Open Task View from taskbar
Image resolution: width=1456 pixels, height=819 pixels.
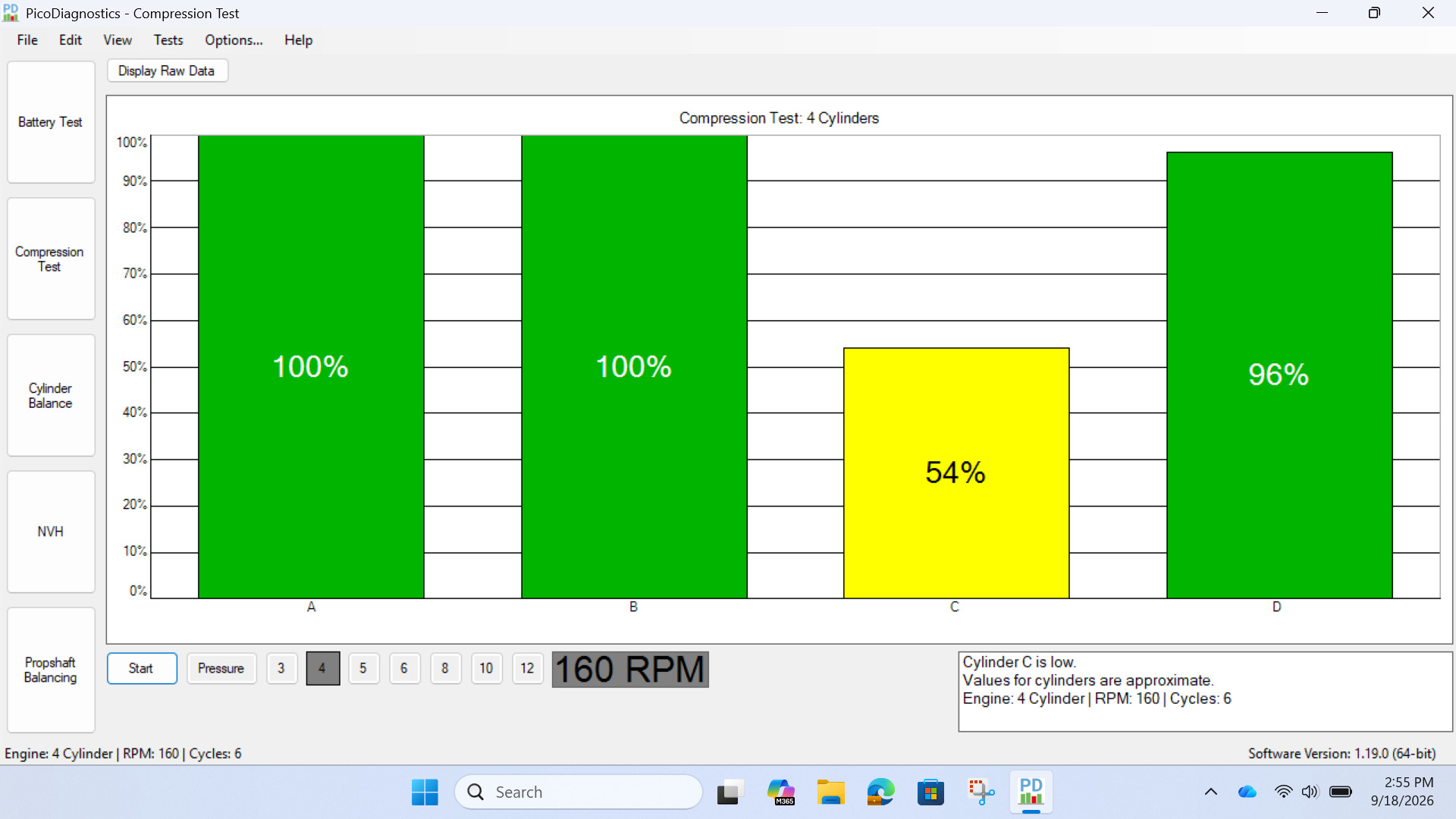(730, 792)
